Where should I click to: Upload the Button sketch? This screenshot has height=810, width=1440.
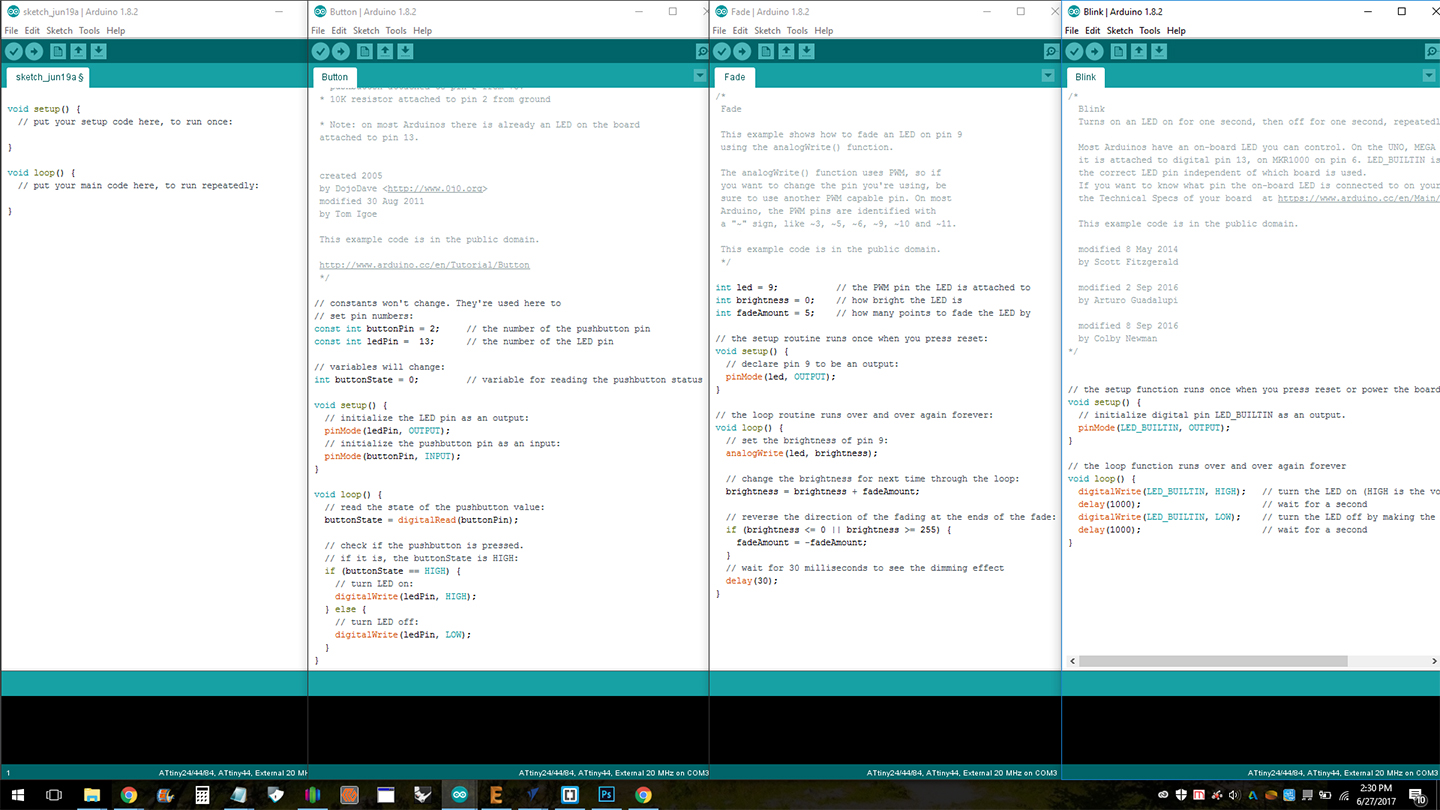coord(341,52)
